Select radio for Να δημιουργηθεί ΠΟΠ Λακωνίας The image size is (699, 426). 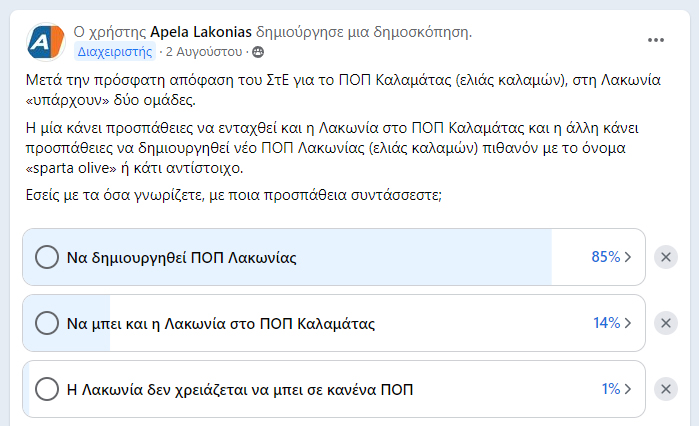point(47,257)
